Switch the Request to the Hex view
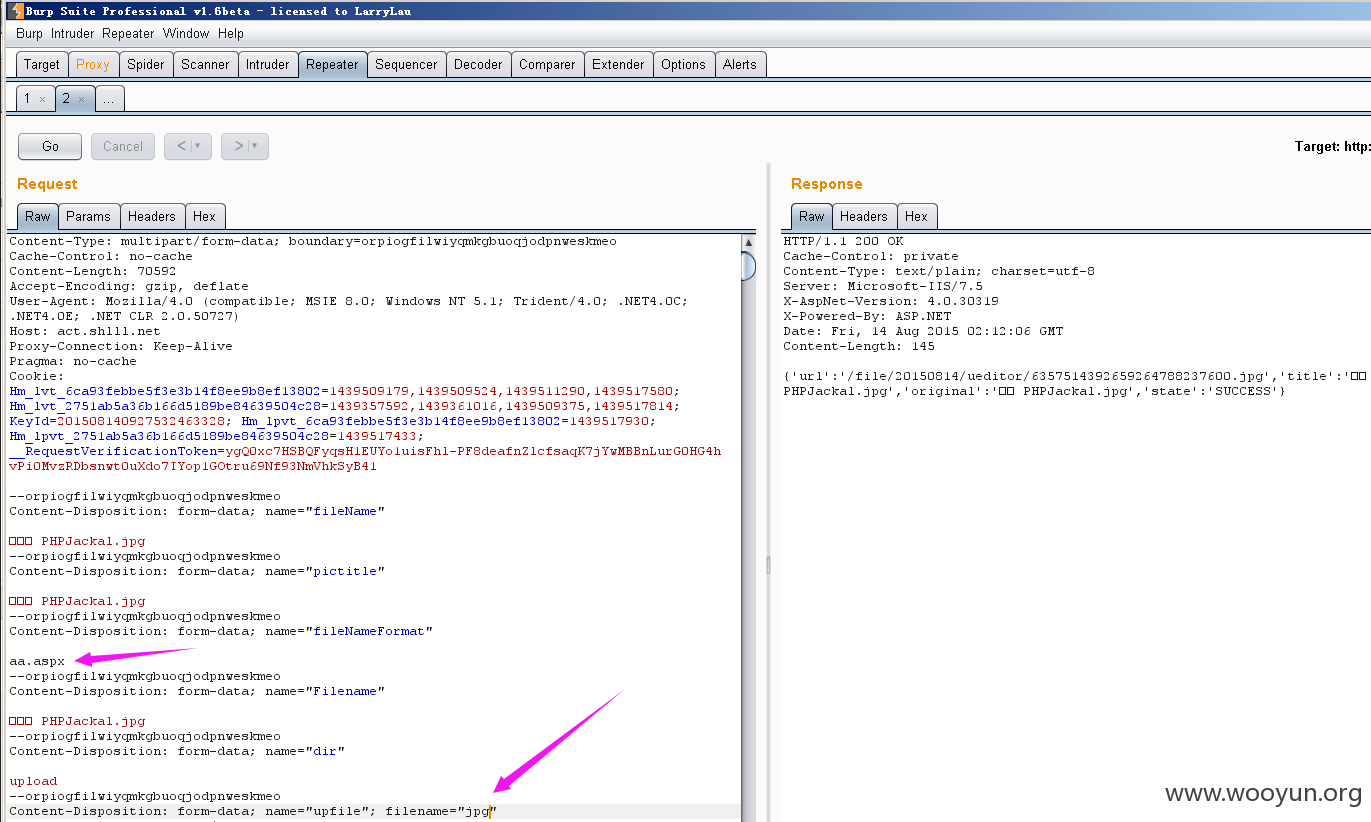This screenshot has height=822, width=1371. (204, 216)
